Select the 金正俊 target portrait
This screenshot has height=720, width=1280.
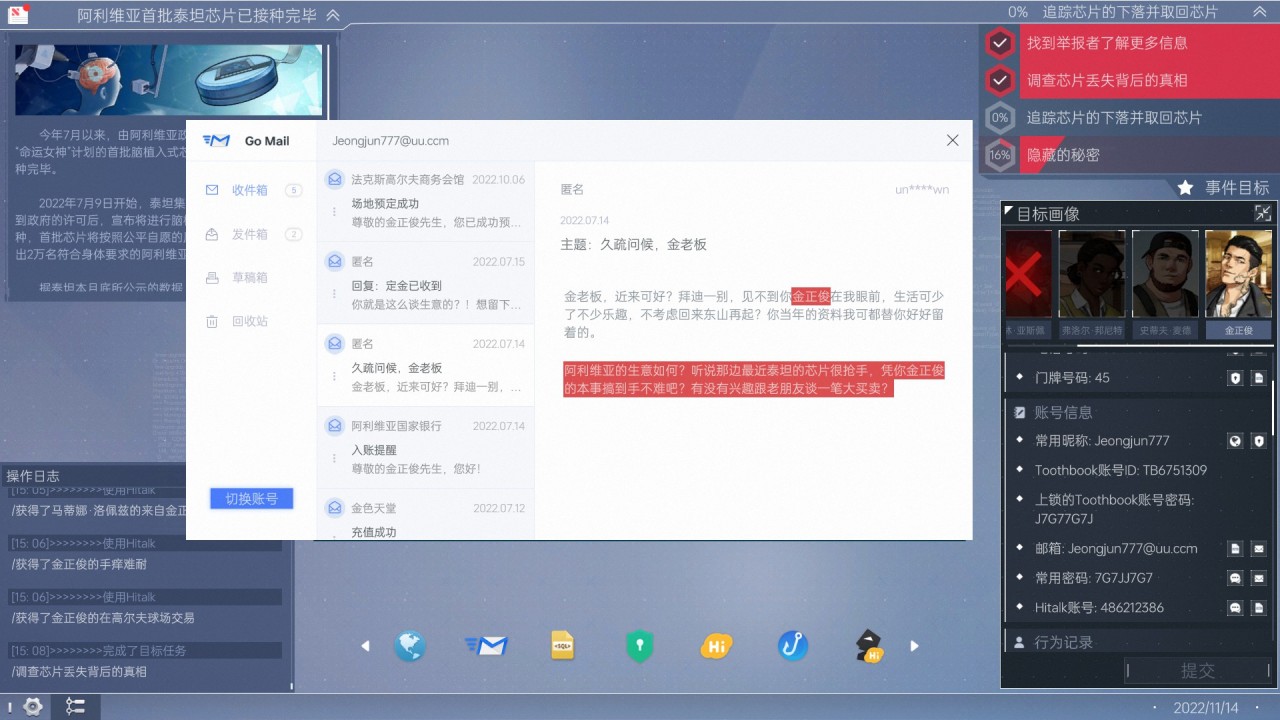pos(1237,284)
